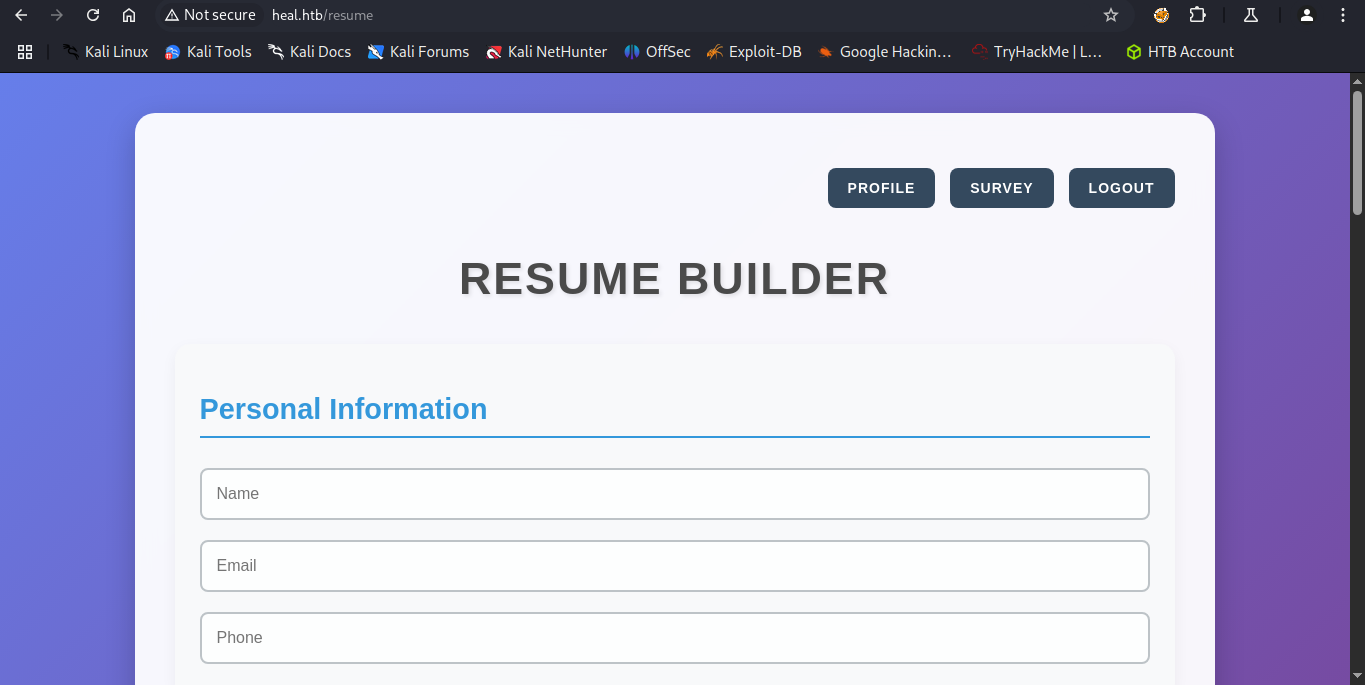Screen dimensions: 1365x685
Task: Click the LOGOUT button
Action: point(1121,188)
